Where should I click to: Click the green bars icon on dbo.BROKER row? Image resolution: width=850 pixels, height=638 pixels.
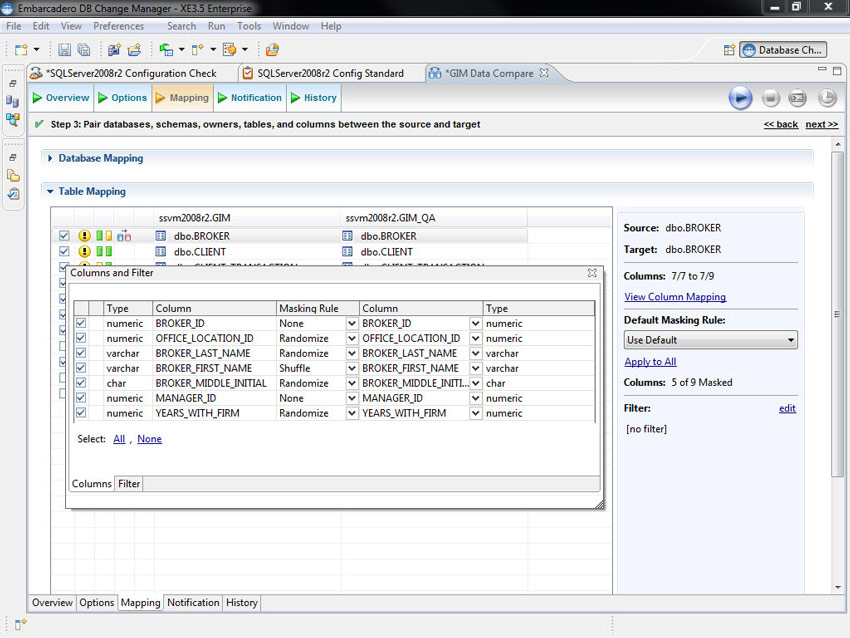coord(104,236)
